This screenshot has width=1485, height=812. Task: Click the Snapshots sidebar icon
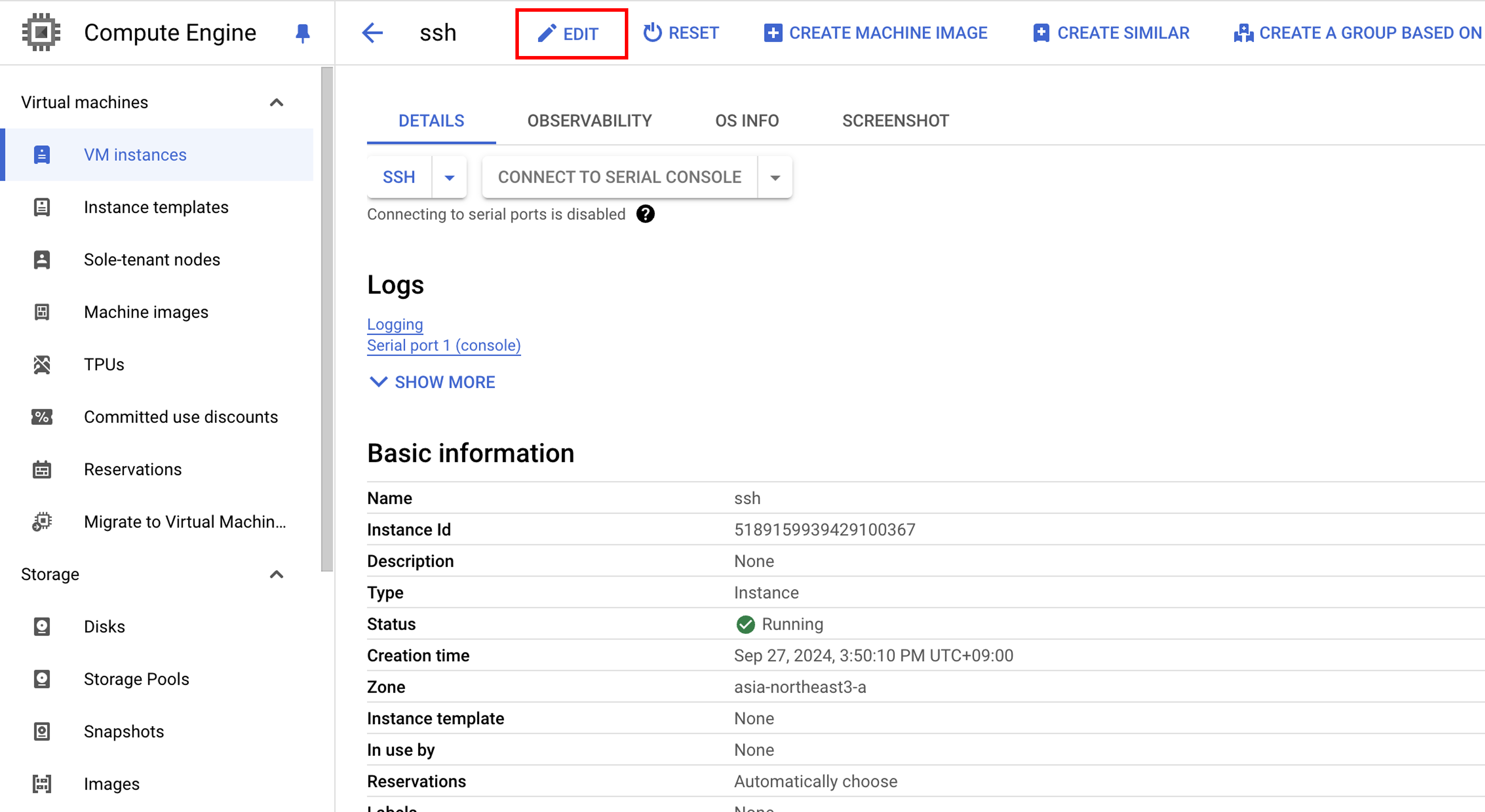click(x=42, y=731)
